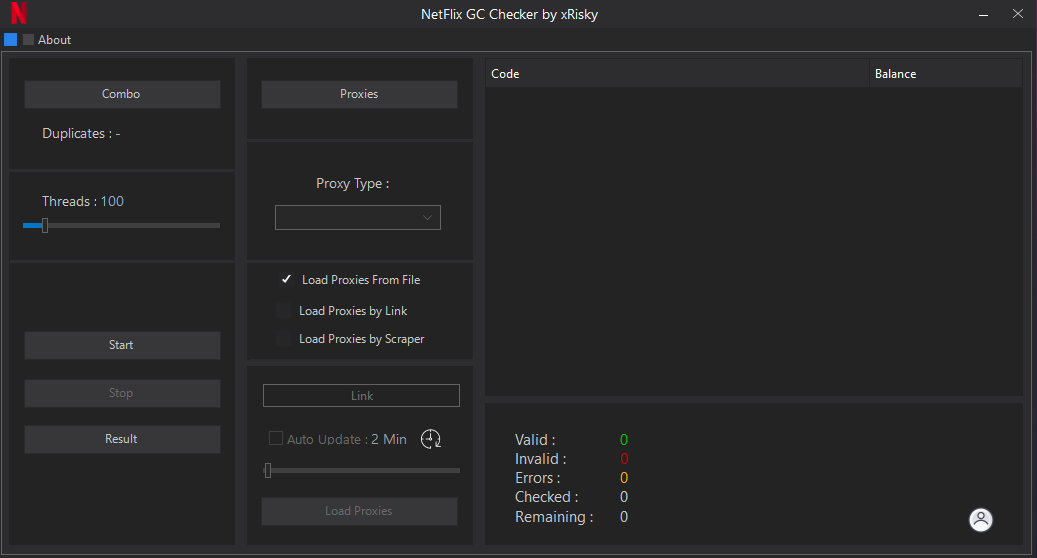This screenshot has height=558, width=1037.
Task: Enable Load Proxies by Scraper
Action: [x=283, y=339]
